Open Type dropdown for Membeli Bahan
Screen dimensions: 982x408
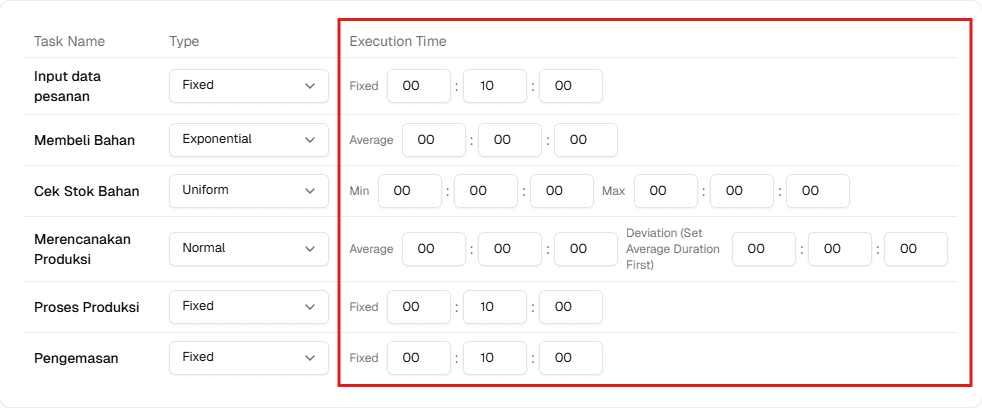coord(248,140)
